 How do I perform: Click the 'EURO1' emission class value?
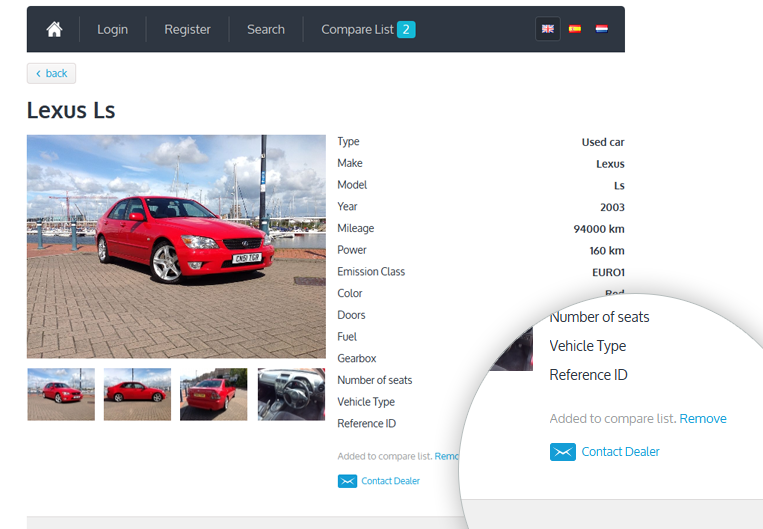coord(608,273)
